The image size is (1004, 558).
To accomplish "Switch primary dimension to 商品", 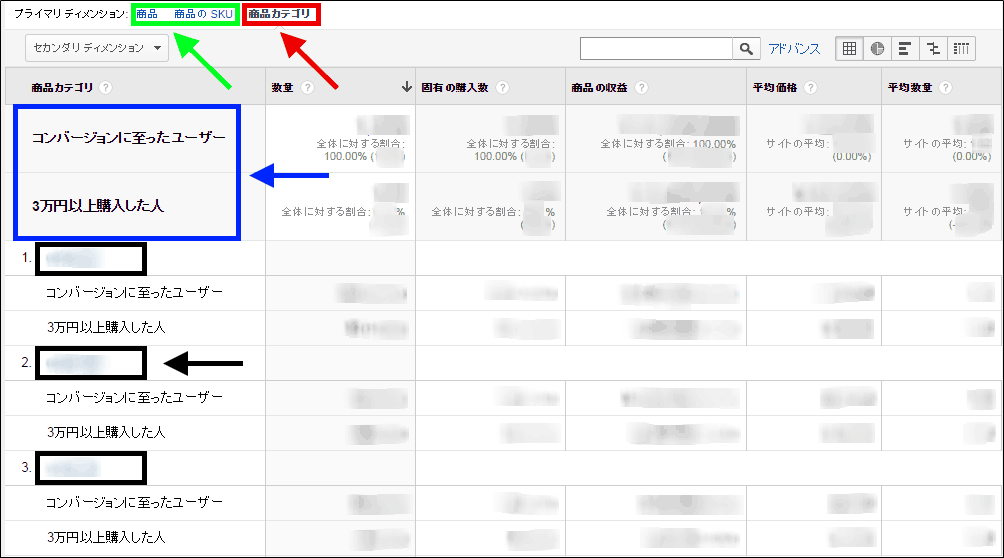I will tap(147, 14).
